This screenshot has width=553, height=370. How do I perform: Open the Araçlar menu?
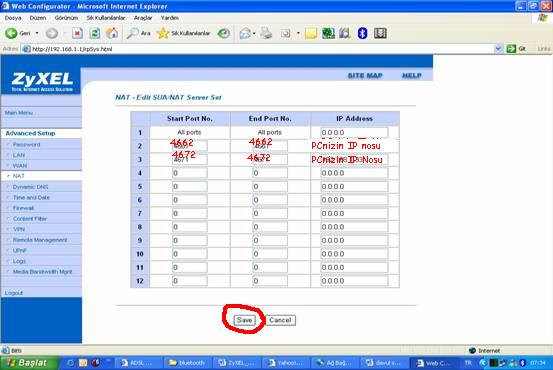pyautogui.click(x=143, y=18)
